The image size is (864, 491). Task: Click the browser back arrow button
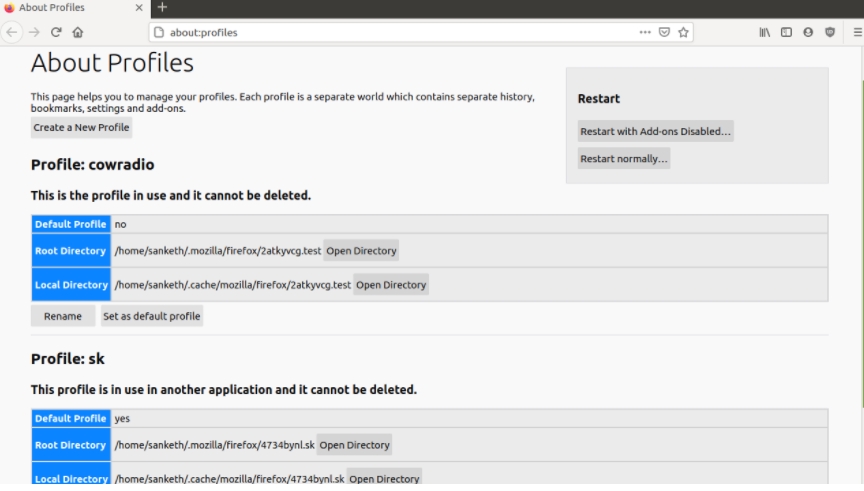(12, 32)
